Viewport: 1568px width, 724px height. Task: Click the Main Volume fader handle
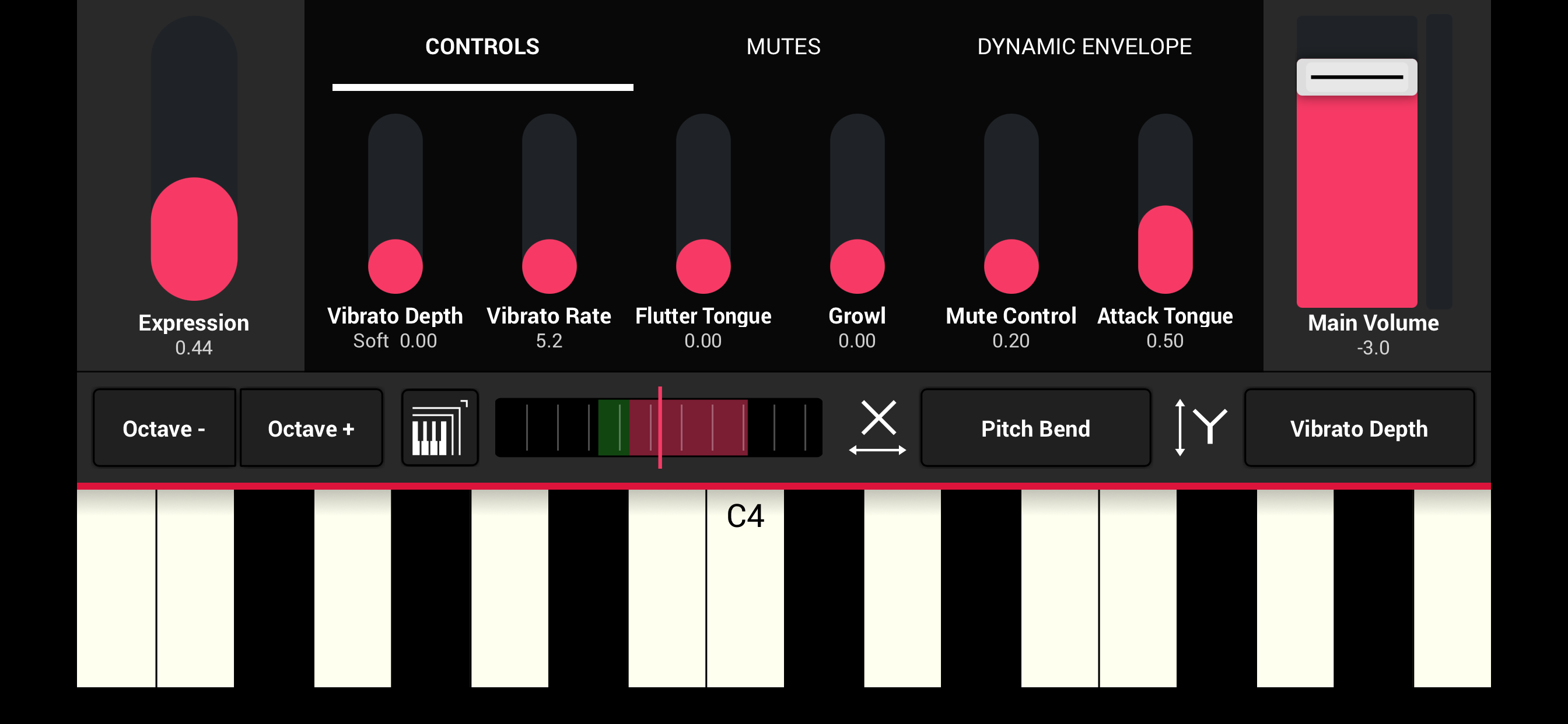(x=1357, y=78)
